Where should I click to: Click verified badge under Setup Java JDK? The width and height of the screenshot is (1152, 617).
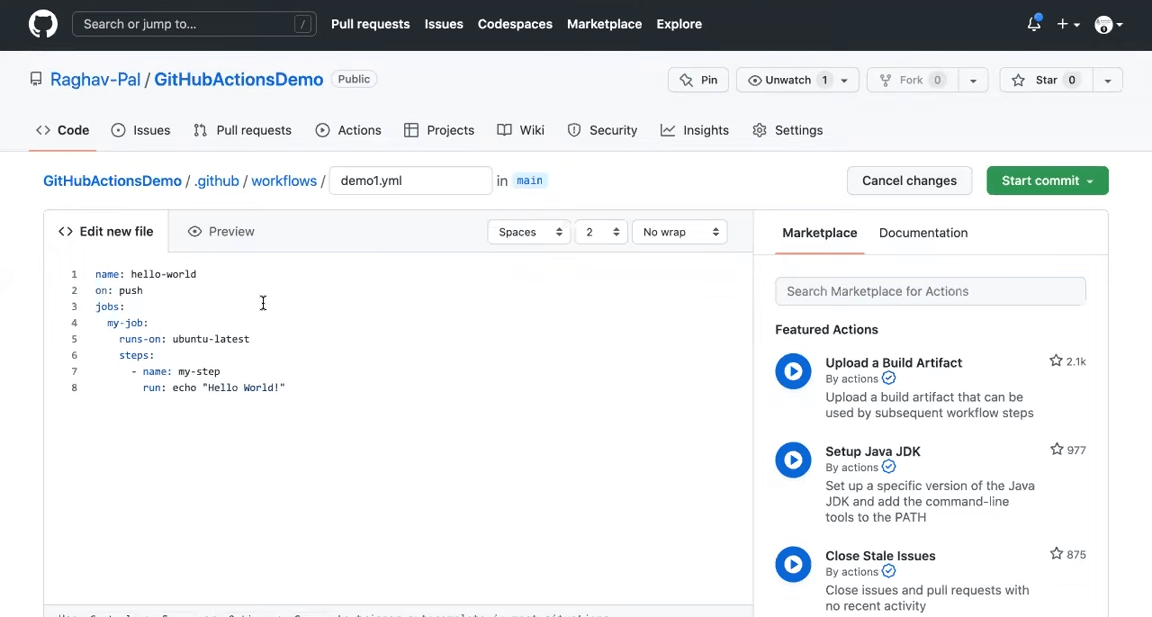tap(889, 467)
